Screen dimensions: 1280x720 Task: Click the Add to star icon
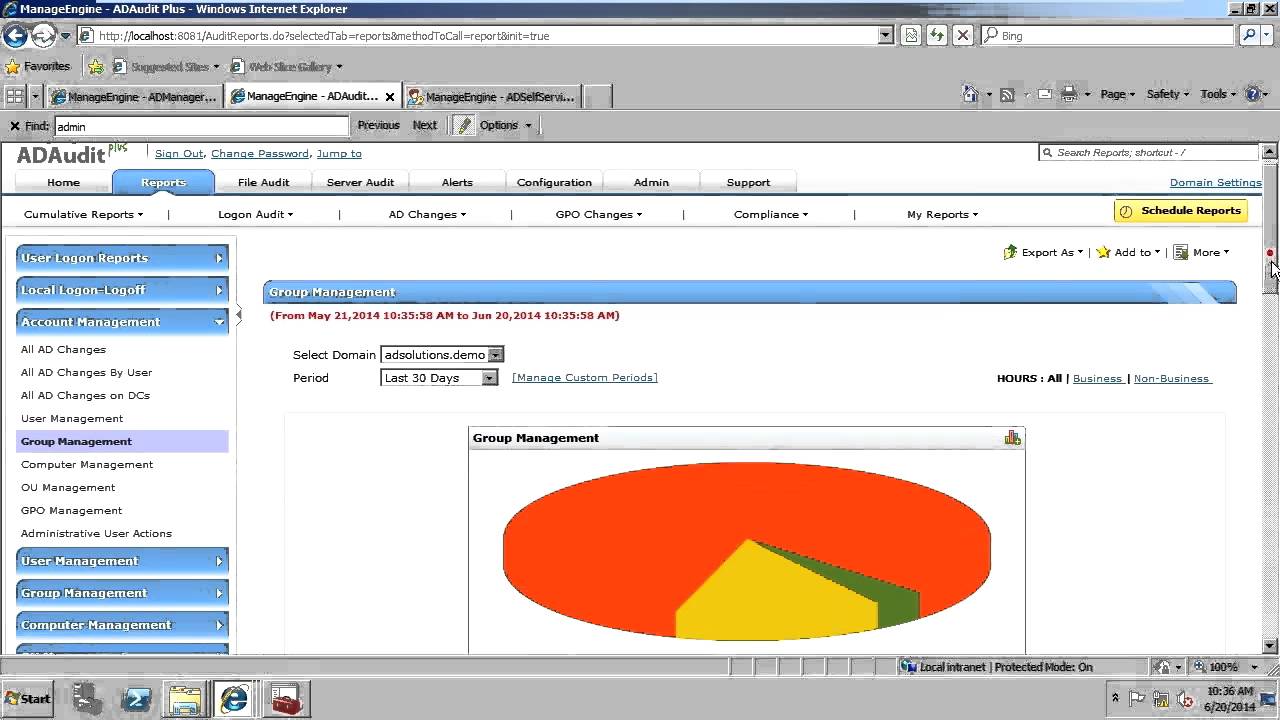[x=1103, y=252]
